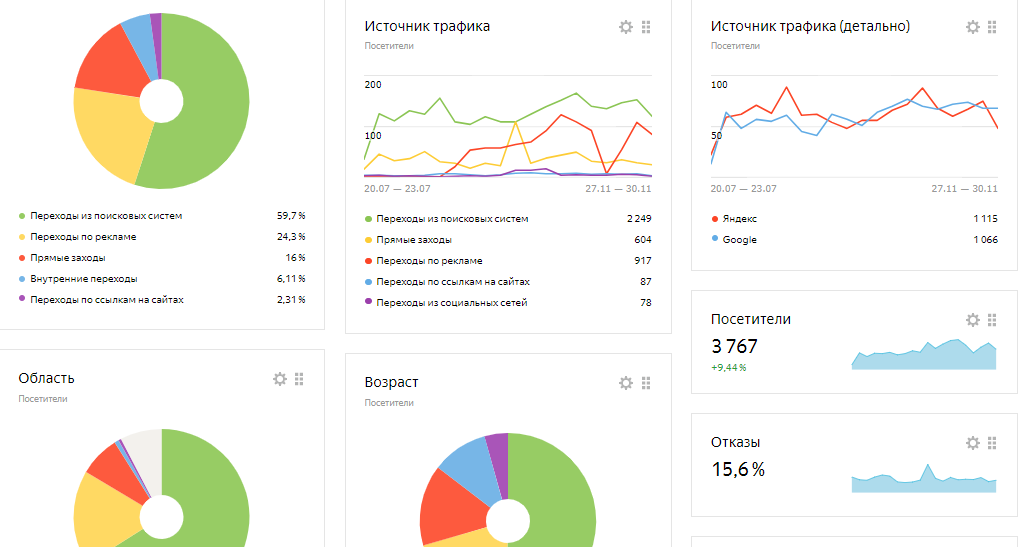Click the Яндекс vs Google line chart
Viewport: 1020px width, 547px height.
click(854, 127)
